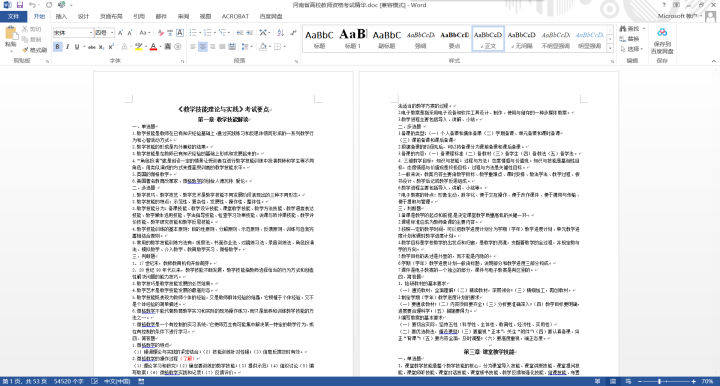Activate the Format Painter (格式刷)
Image resolution: width=720 pixels, height=386 pixels.
(34, 50)
